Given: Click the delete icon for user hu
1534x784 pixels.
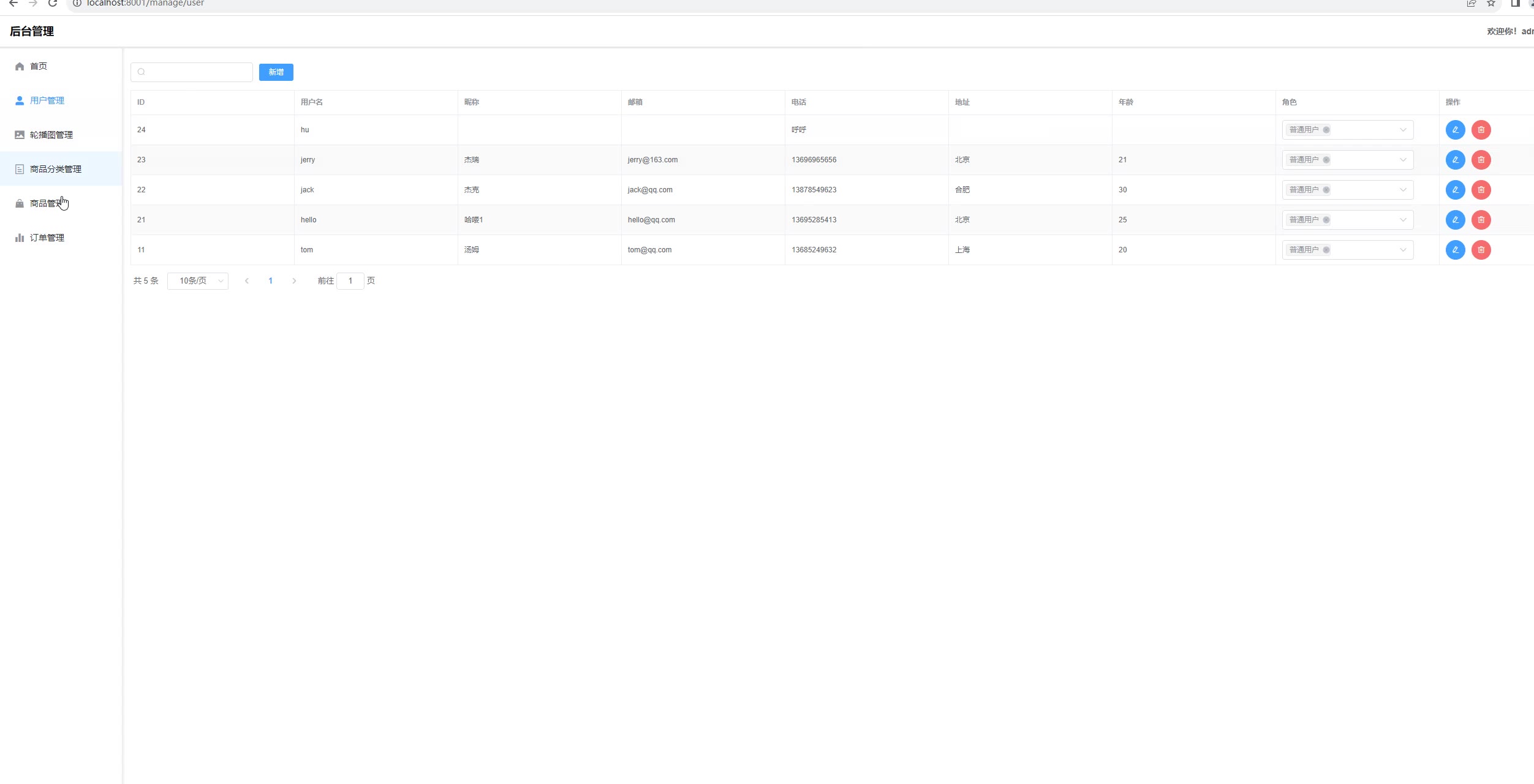Looking at the screenshot, I should click(1481, 130).
